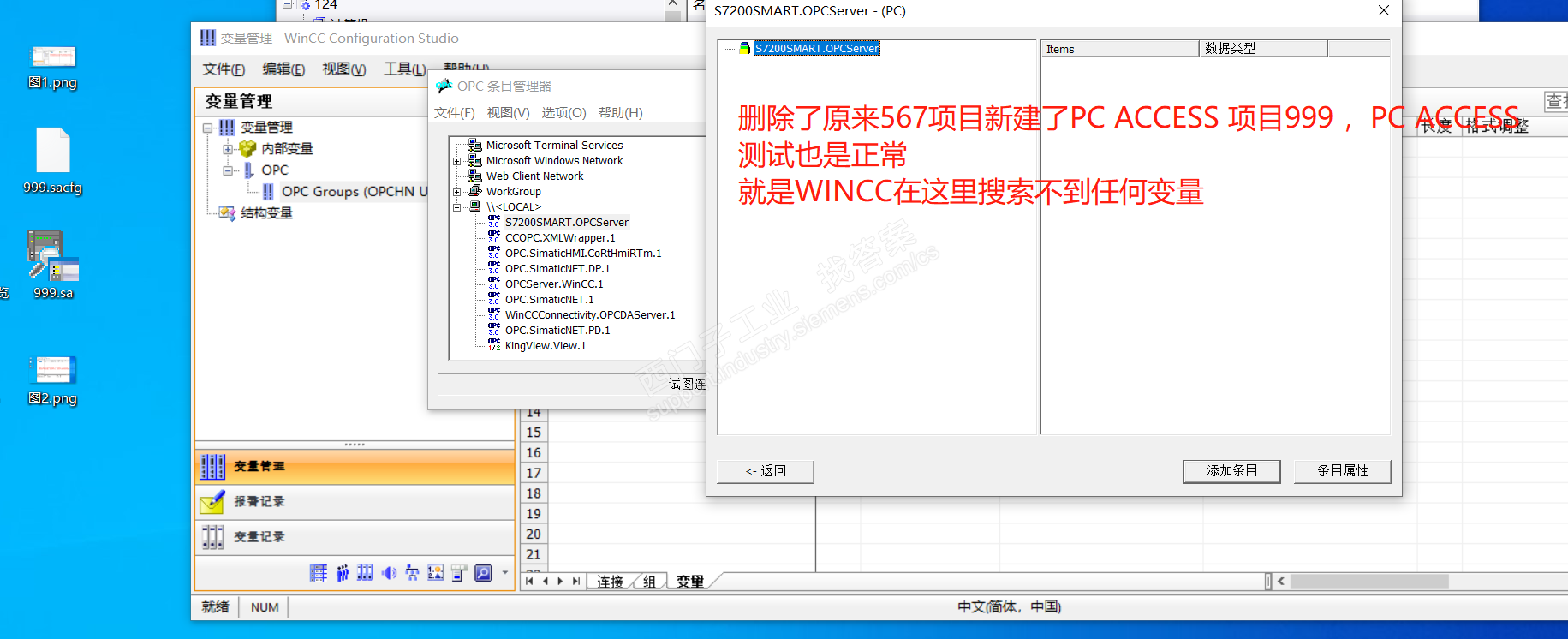Go to next sheet tab arrow
Image resolution: width=1568 pixels, height=639 pixels.
(x=560, y=582)
